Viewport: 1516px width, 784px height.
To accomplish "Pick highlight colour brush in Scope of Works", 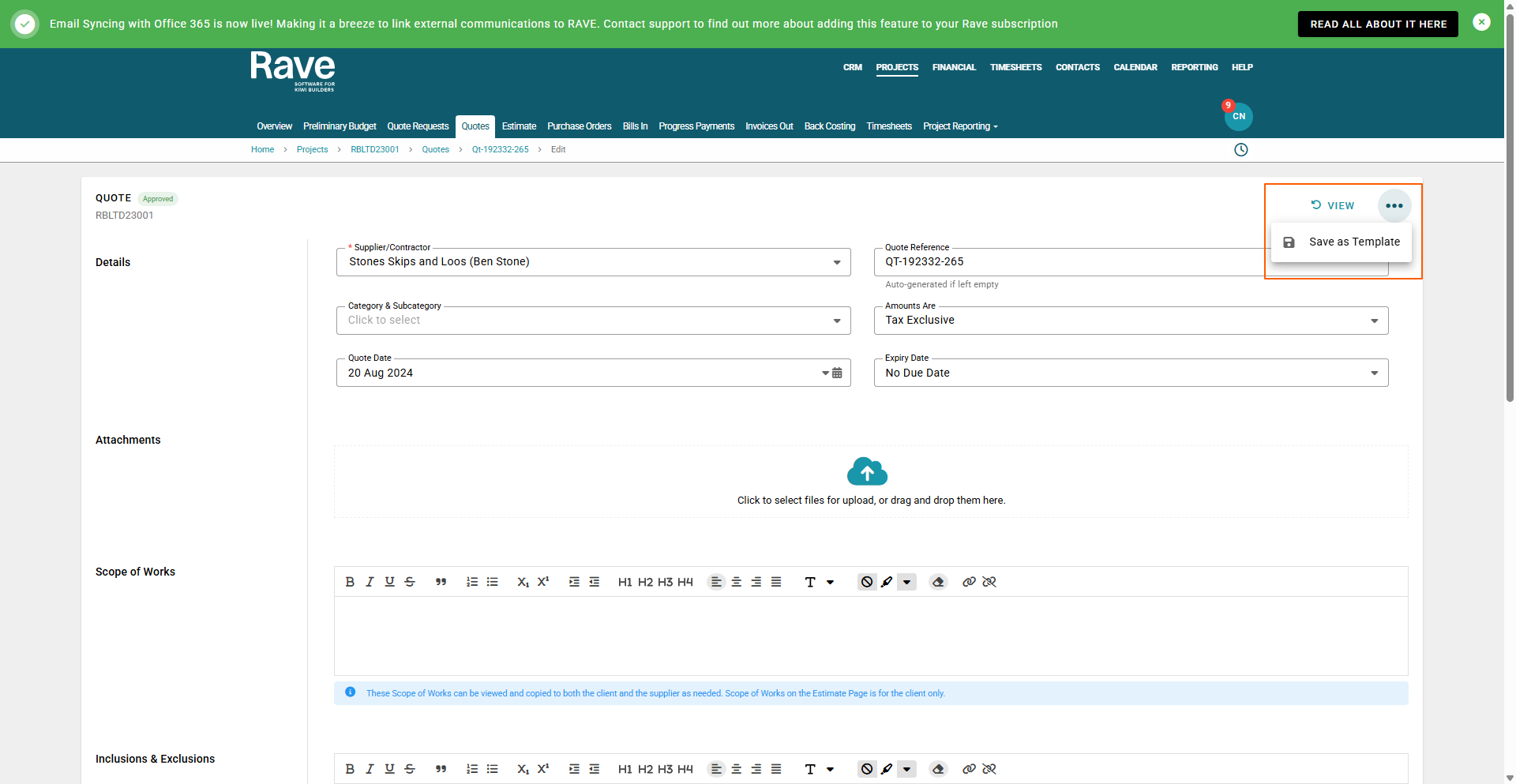I will (x=887, y=582).
